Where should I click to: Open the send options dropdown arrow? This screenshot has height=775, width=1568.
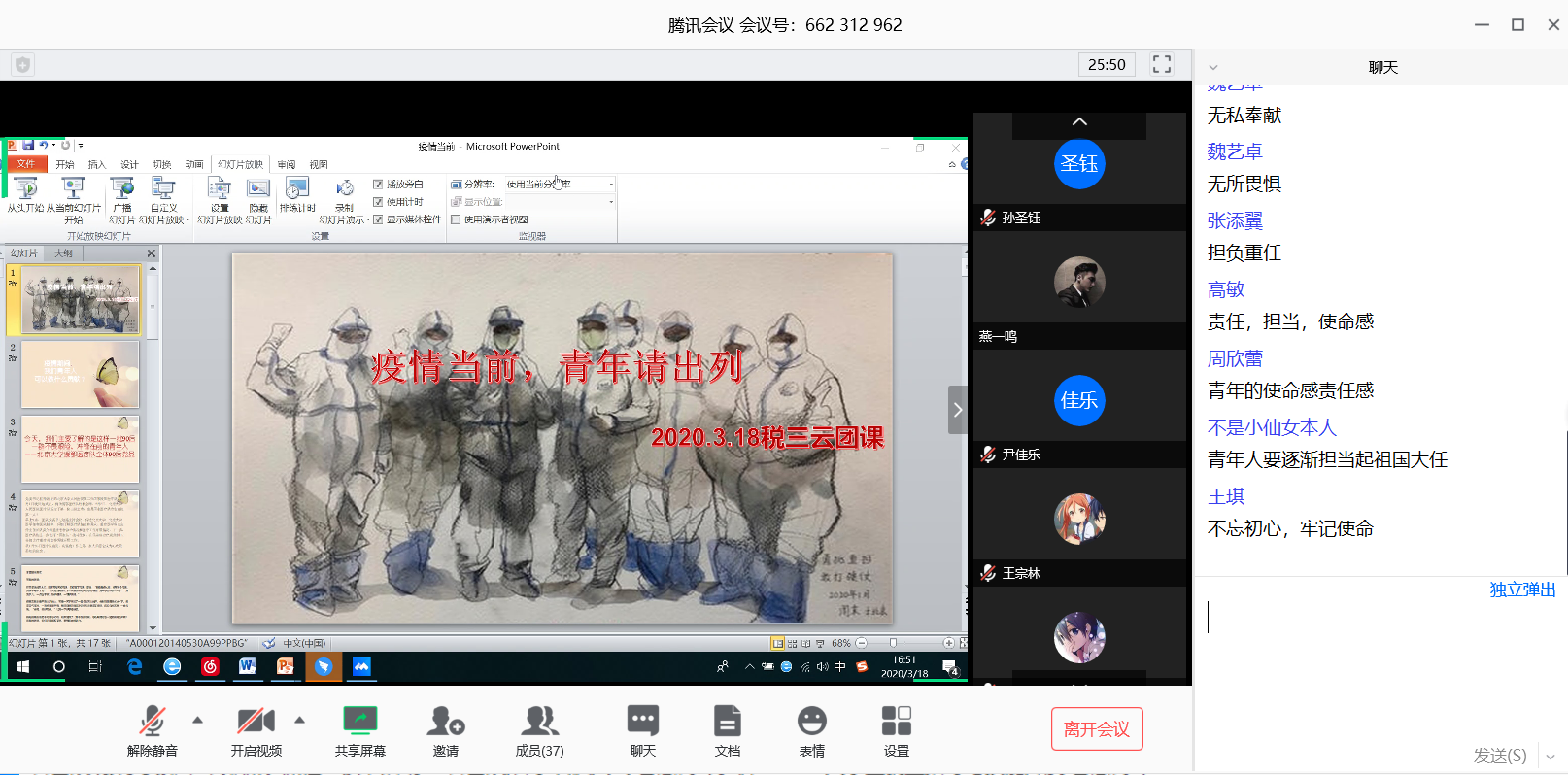(x=1551, y=757)
